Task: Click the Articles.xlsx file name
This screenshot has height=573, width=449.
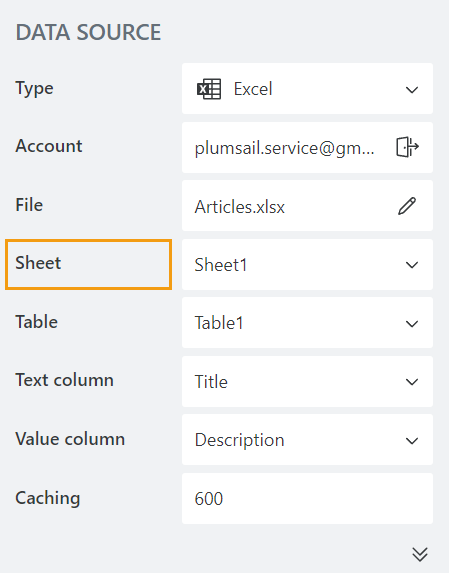Action: (x=239, y=207)
